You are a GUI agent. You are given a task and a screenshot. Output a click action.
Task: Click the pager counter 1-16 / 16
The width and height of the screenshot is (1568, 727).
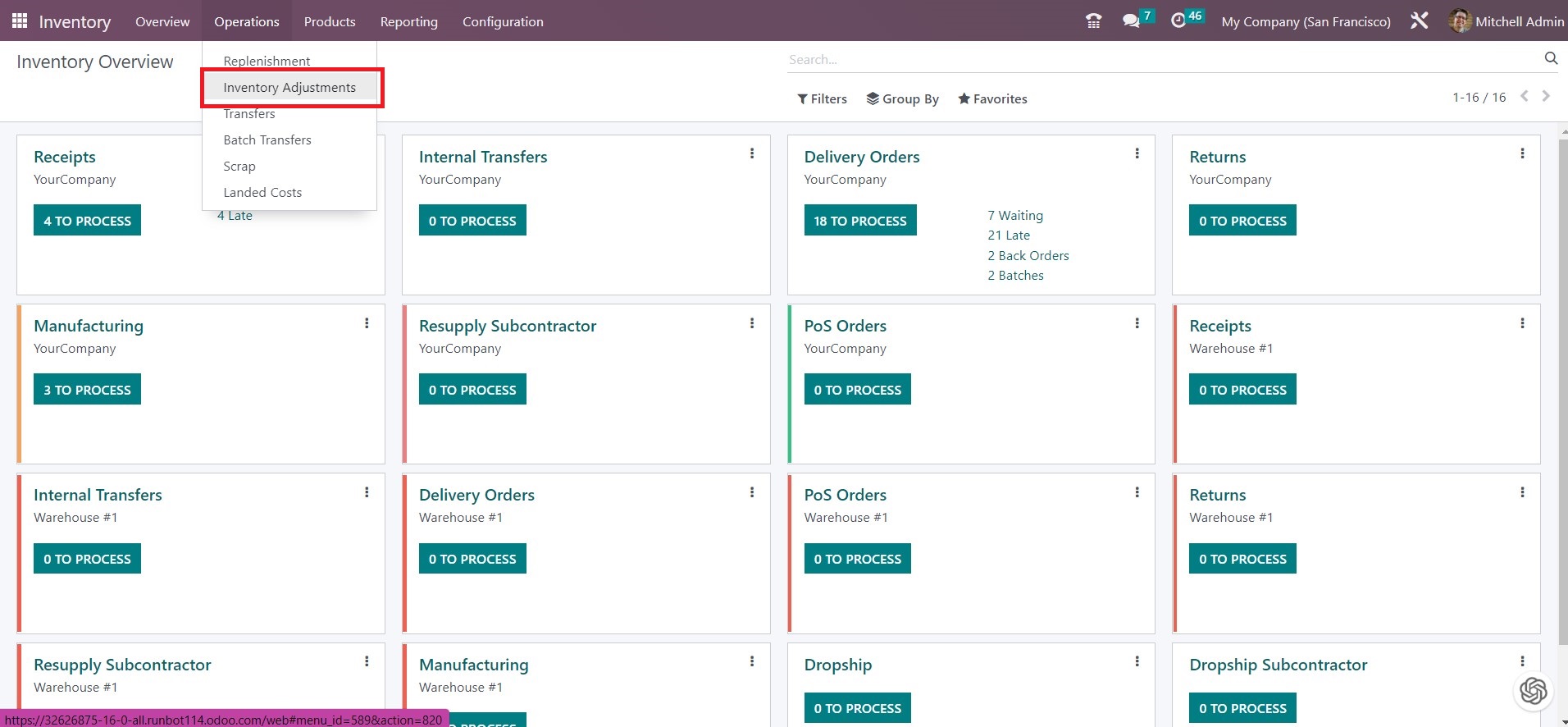[x=1479, y=97]
